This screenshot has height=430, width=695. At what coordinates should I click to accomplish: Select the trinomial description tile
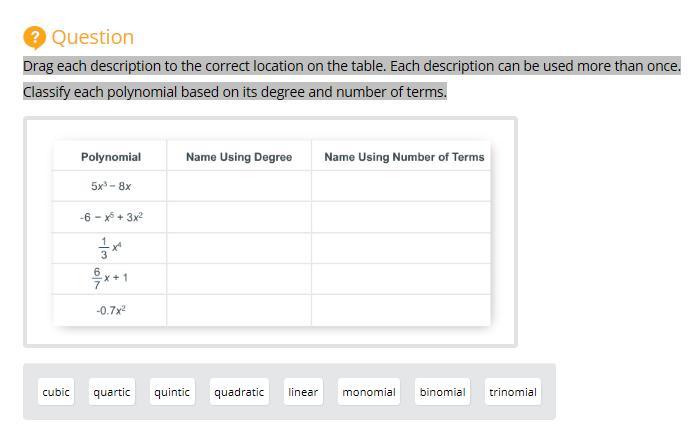click(513, 392)
